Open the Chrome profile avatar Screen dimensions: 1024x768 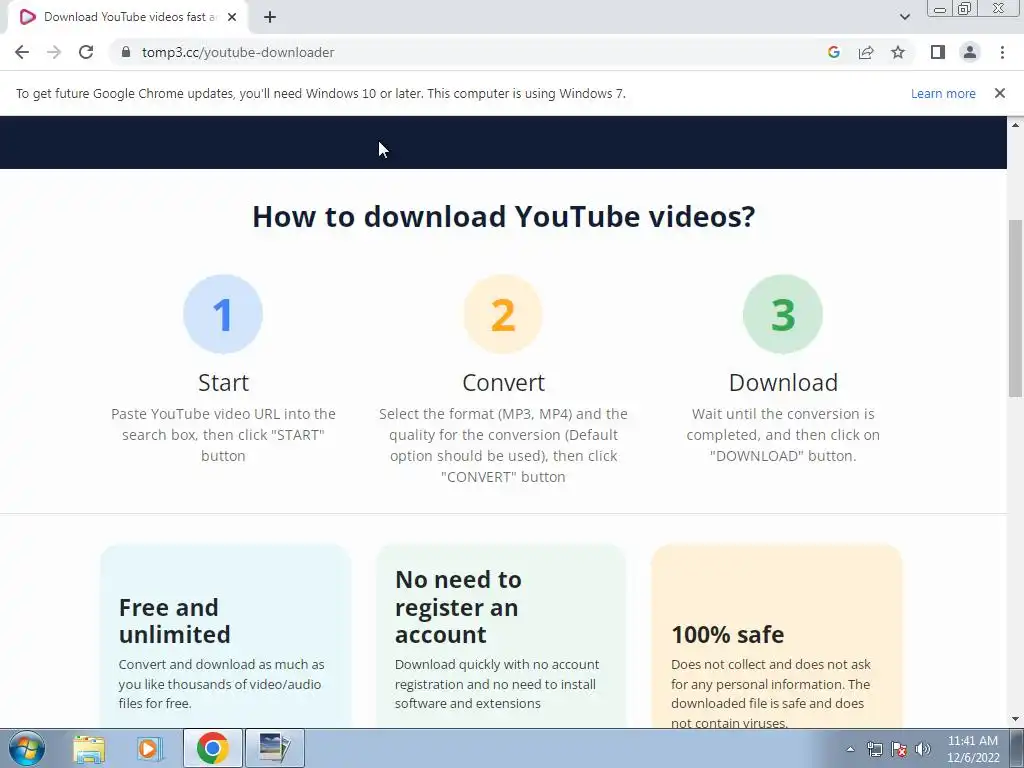pyautogui.click(x=970, y=52)
